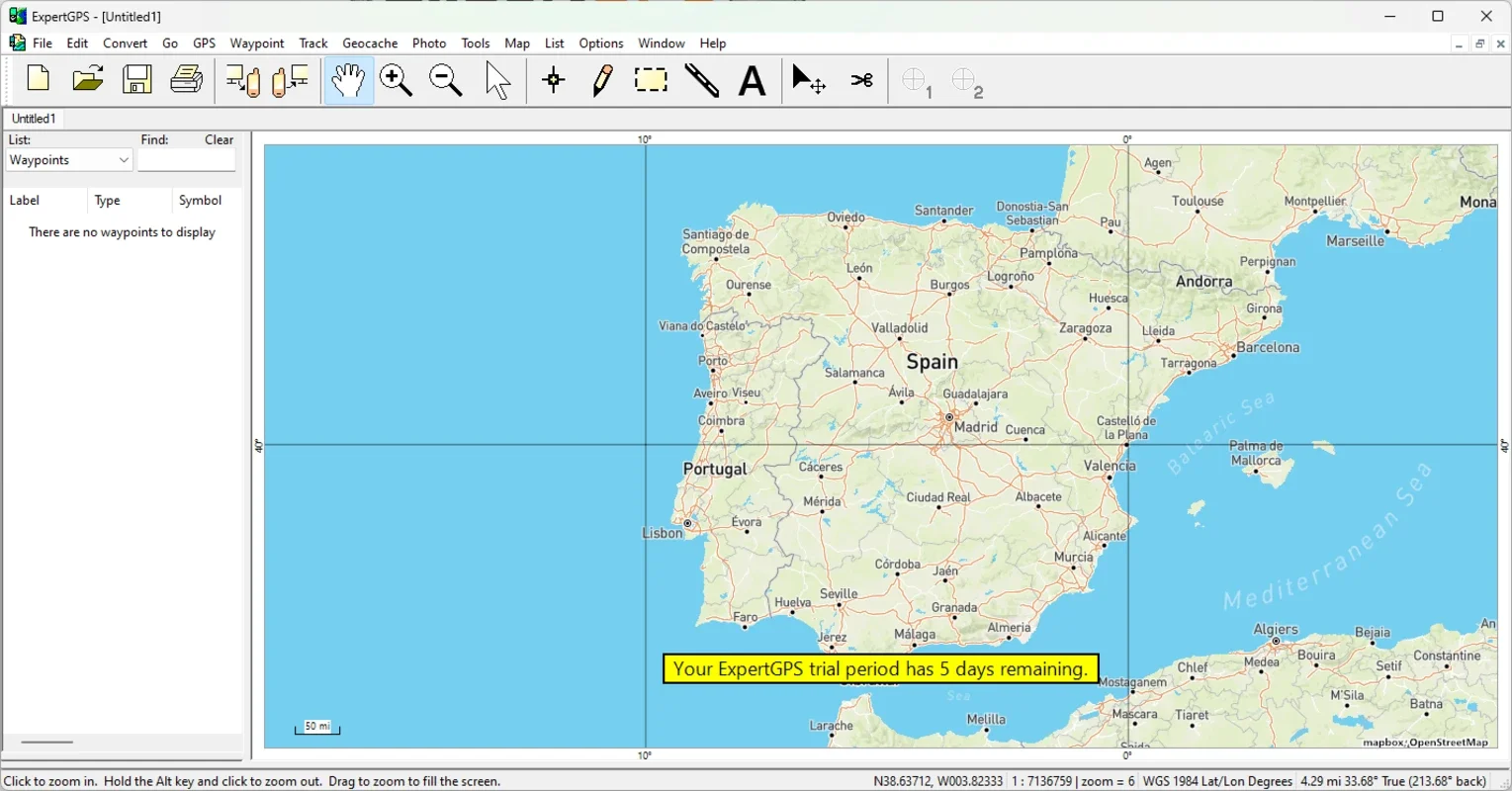The image size is (1512, 791).
Task: Select the Measure ruler tool
Action: (702, 81)
